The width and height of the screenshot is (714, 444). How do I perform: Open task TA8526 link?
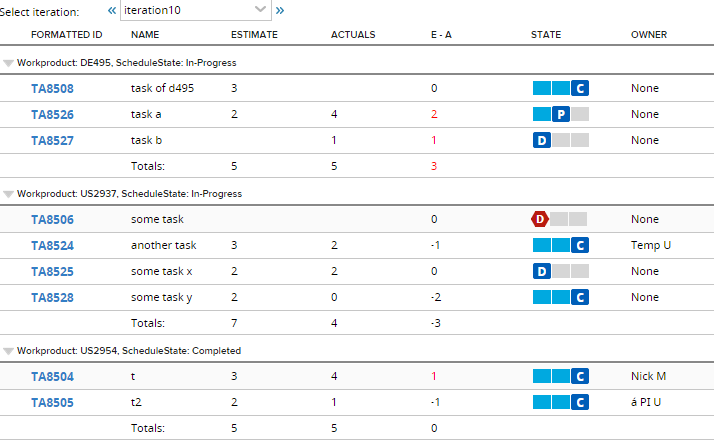[x=52, y=114]
